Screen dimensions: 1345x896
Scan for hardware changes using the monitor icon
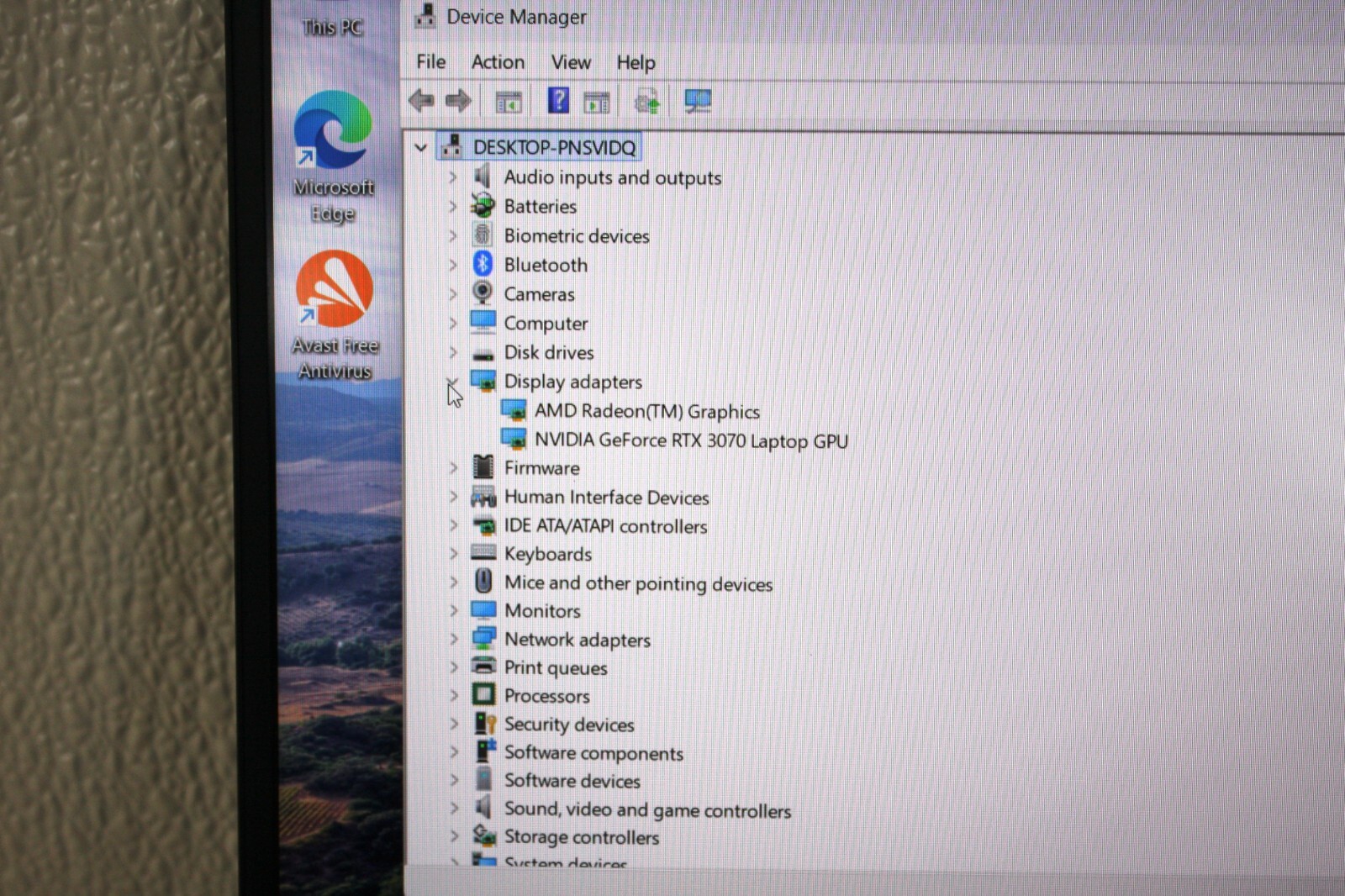(698, 102)
